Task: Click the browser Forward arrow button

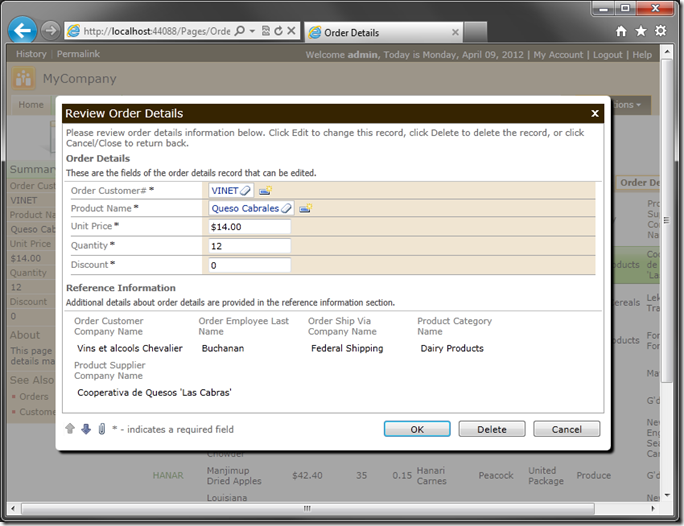Action: pyautogui.click(x=50, y=31)
